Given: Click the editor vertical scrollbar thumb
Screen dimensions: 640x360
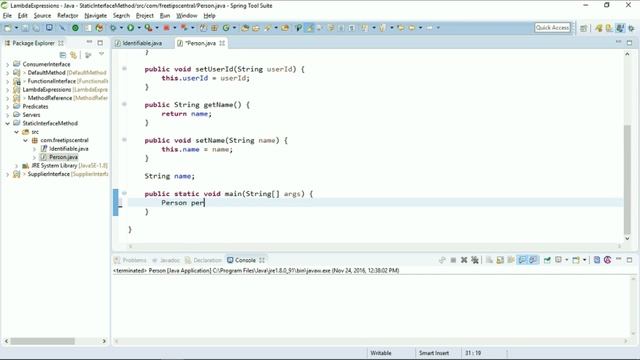Looking at the screenshot, I should coord(627,180).
